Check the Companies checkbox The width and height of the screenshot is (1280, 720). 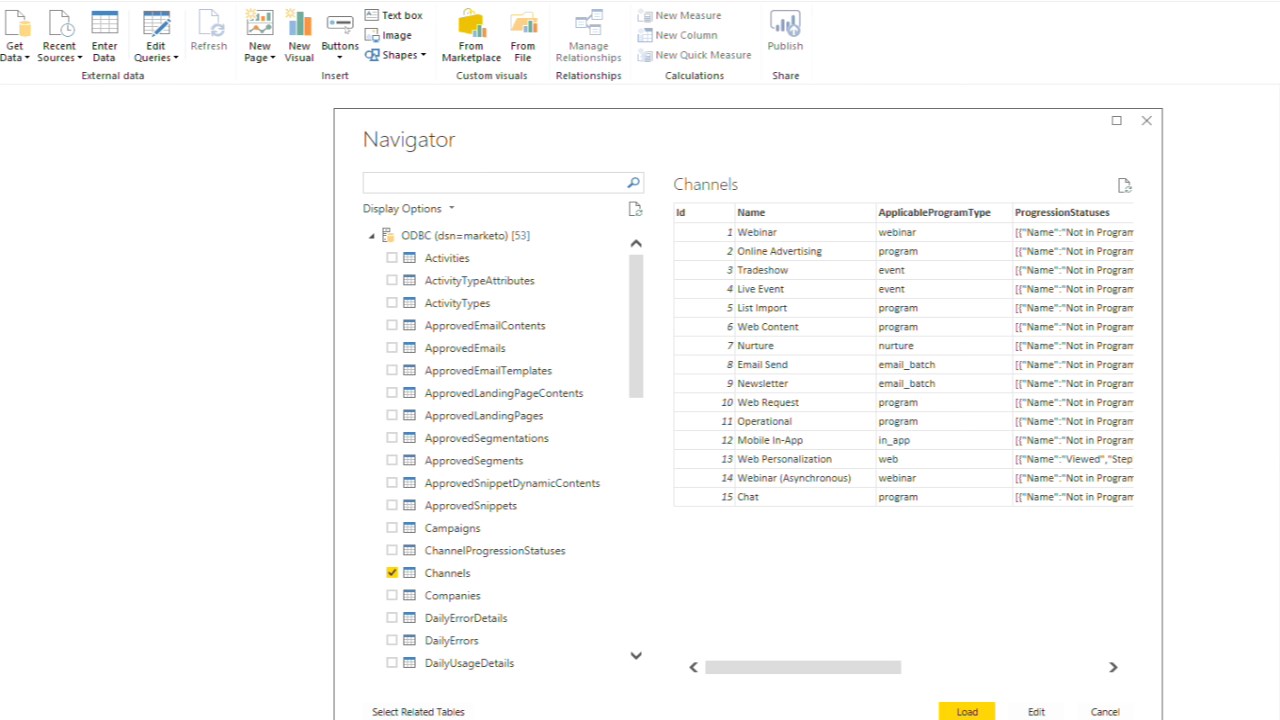tap(392, 595)
